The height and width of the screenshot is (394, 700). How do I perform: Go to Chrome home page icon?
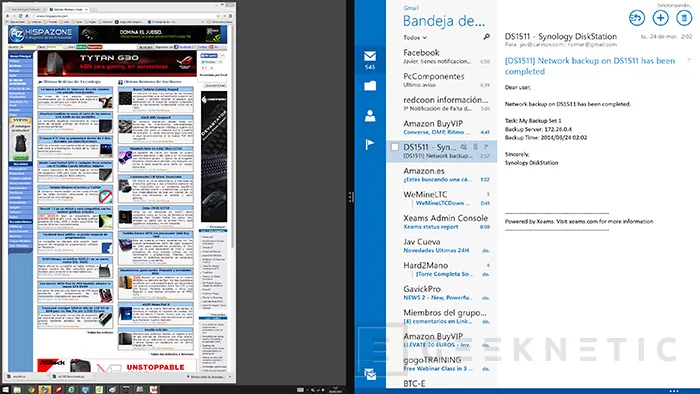(x=27, y=16)
